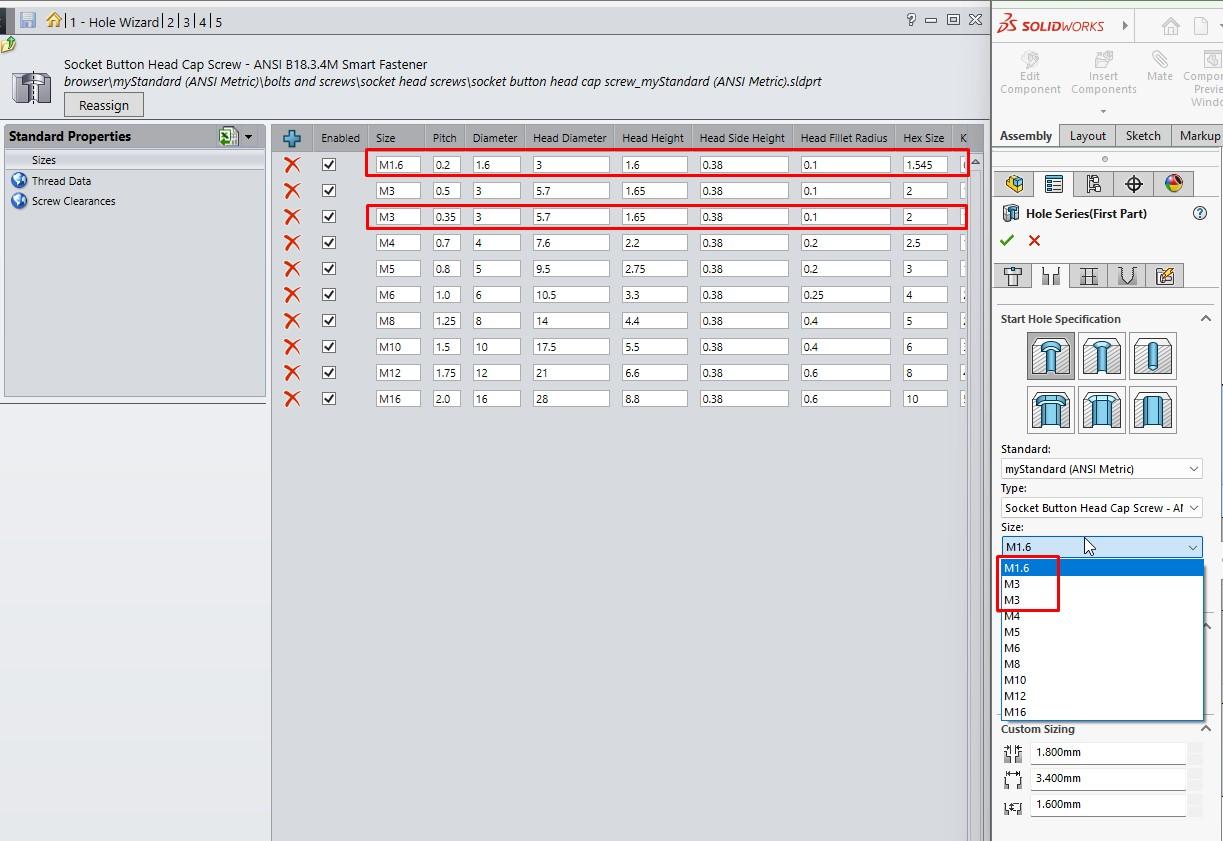Open Hole Series help question mark
The width and height of the screenshot is (1223, 841).
pyautogui.click(x=1200, y=213)
